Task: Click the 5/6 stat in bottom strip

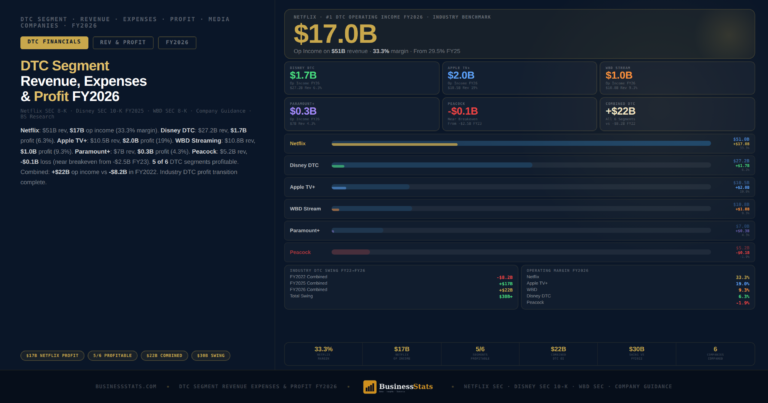Action: pyautogui.click(x=480, y=353)
